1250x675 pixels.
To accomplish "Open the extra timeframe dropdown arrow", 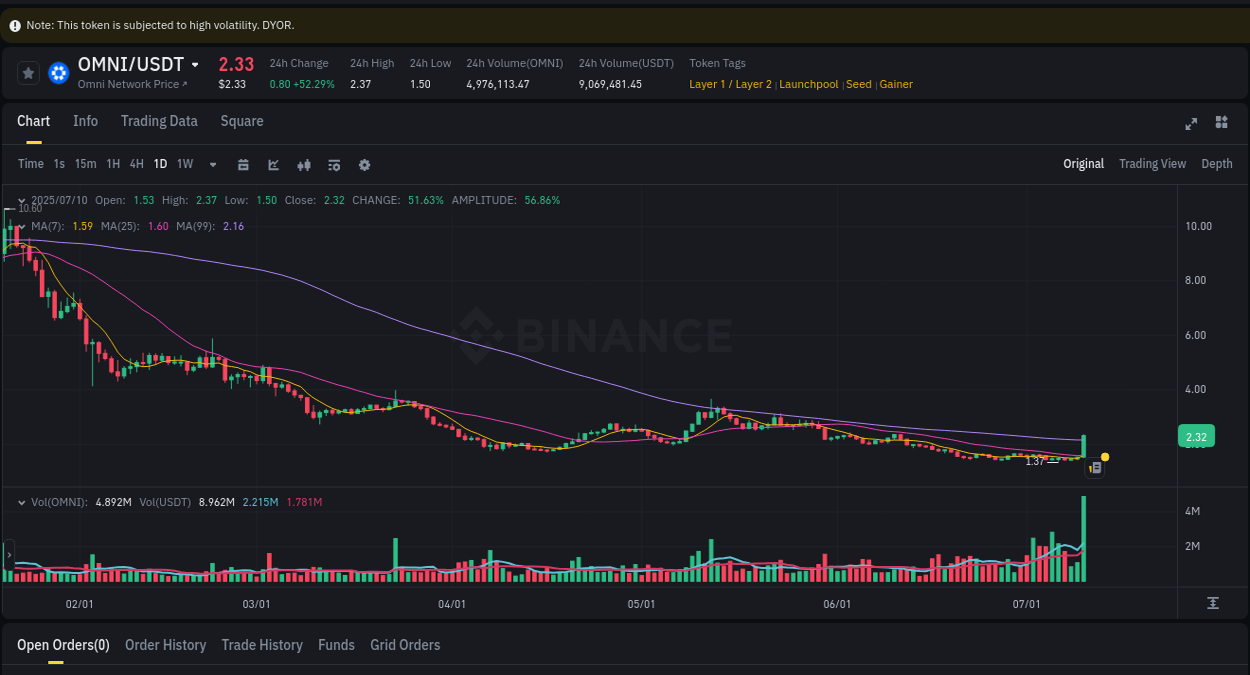I will (212, 164).
